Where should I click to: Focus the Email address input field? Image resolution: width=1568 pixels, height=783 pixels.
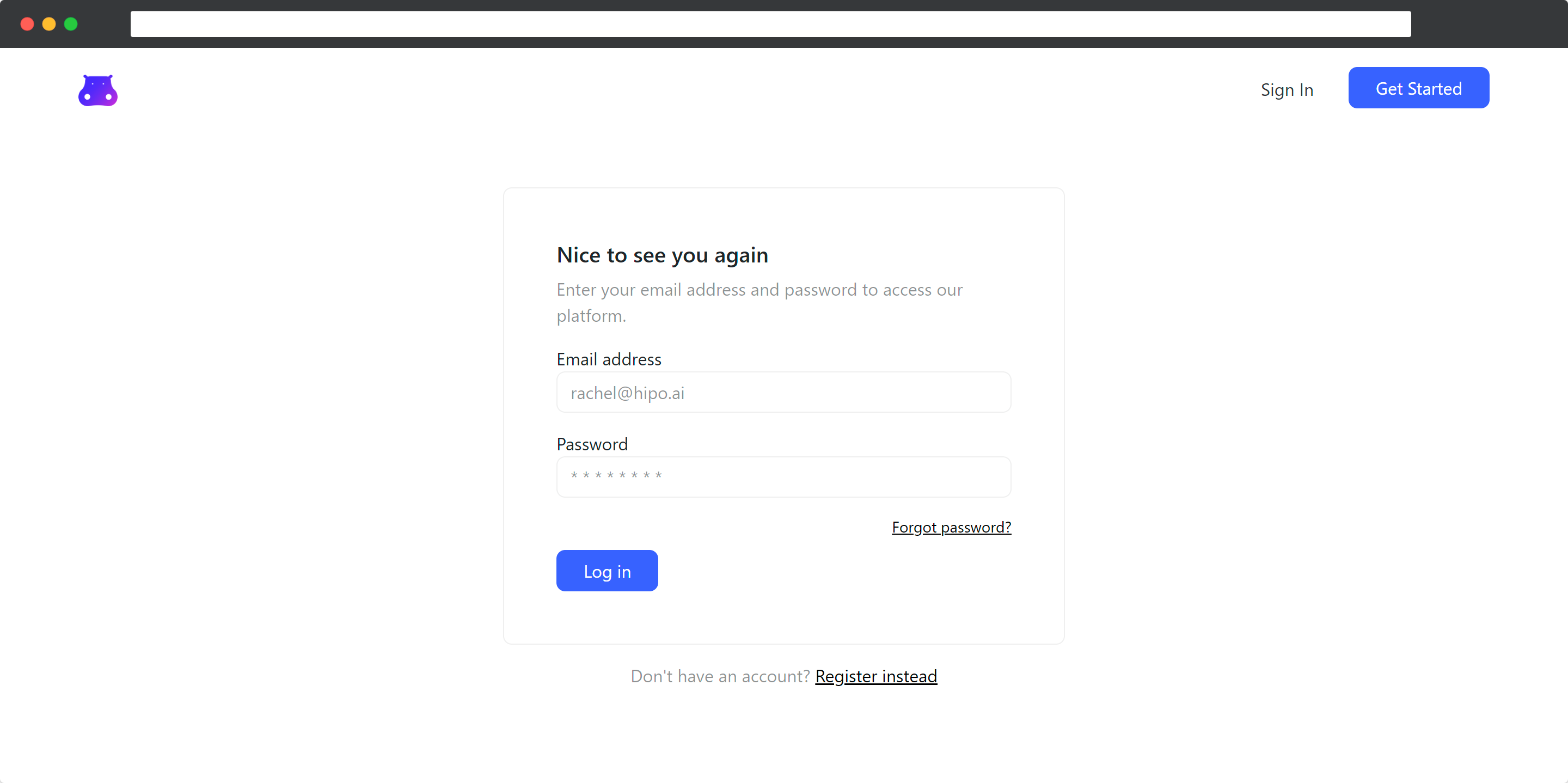783,392
